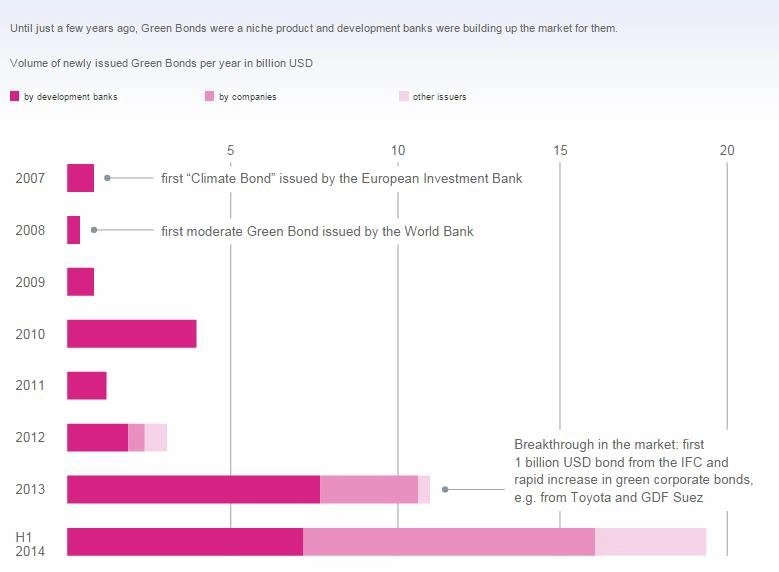Click the 2013 development banks segment

(194, 490)
